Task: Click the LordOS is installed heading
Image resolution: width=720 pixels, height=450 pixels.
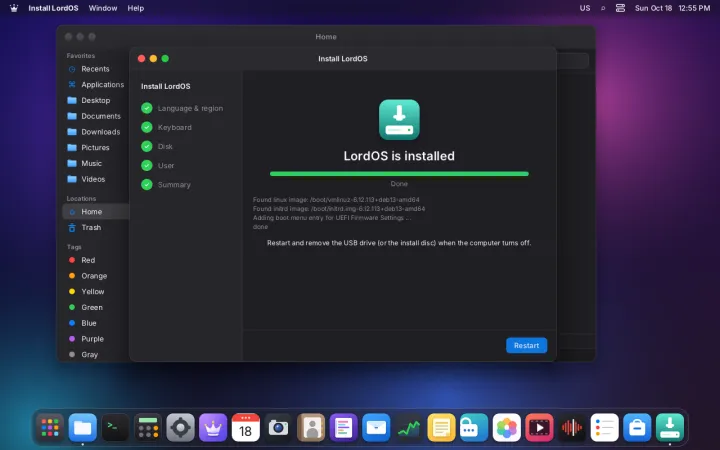Action: click(x=399, y=156)
